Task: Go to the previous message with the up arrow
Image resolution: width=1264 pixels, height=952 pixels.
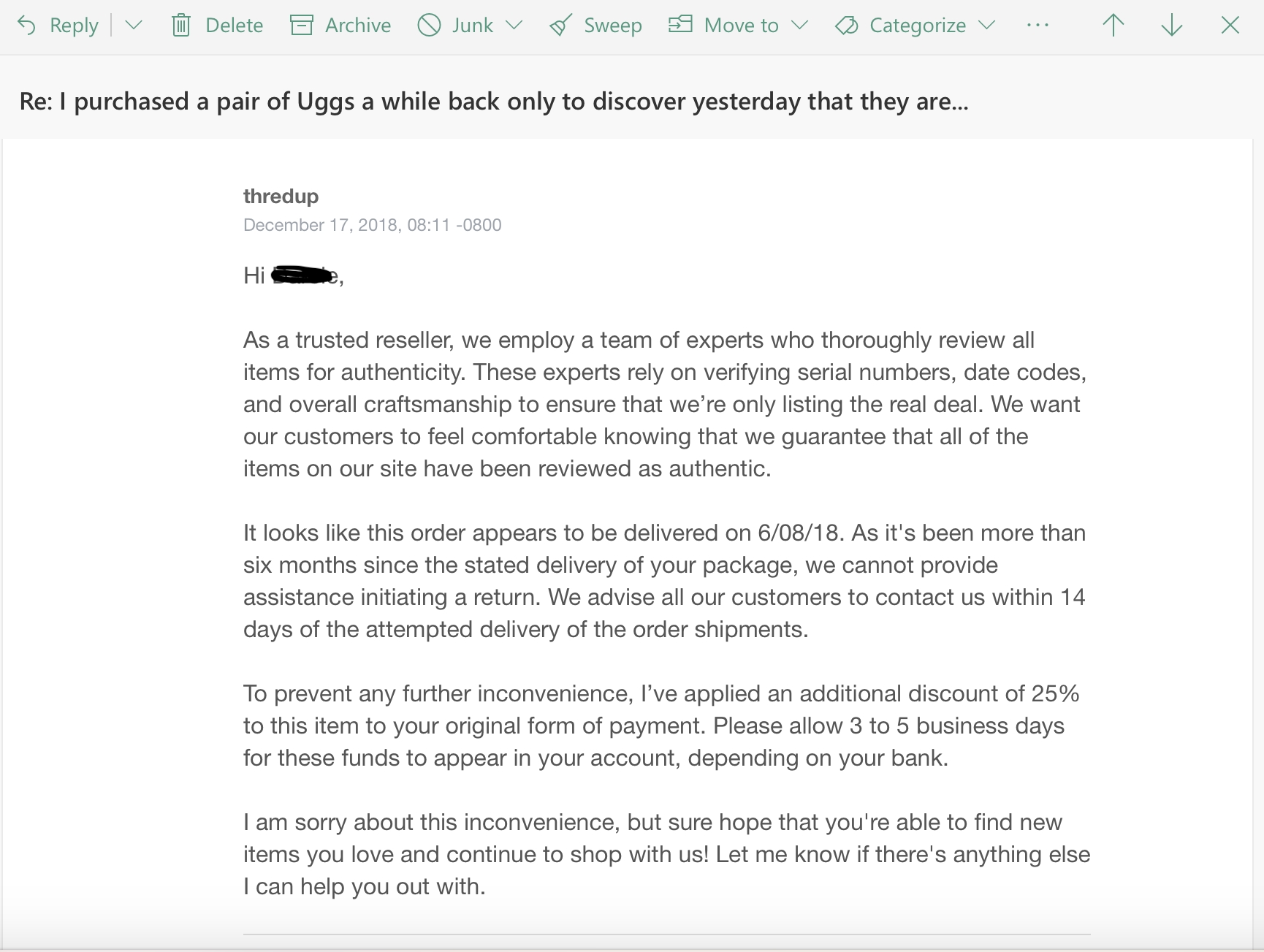Action: tap(1112, 25)
